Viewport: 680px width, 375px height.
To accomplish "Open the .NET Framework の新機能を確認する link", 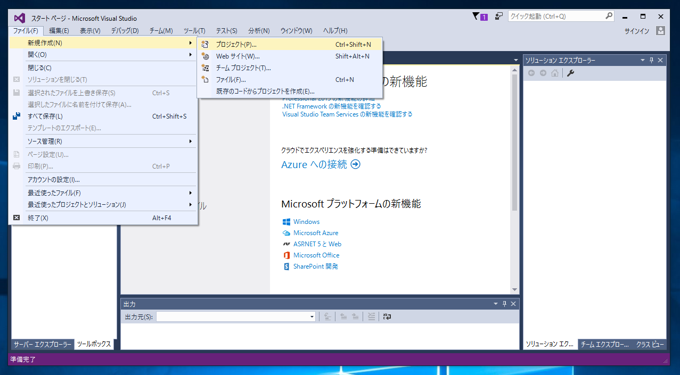I will 331,106.
